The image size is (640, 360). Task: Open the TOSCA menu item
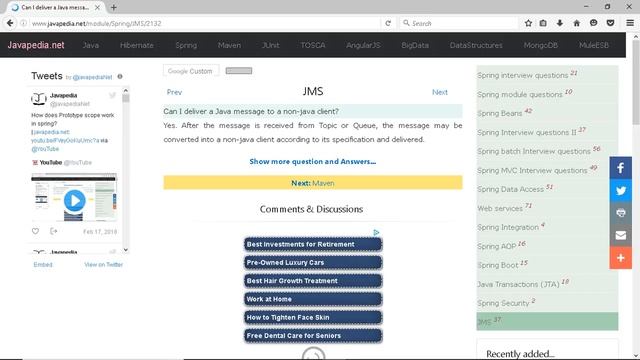[x=313, y=45]
